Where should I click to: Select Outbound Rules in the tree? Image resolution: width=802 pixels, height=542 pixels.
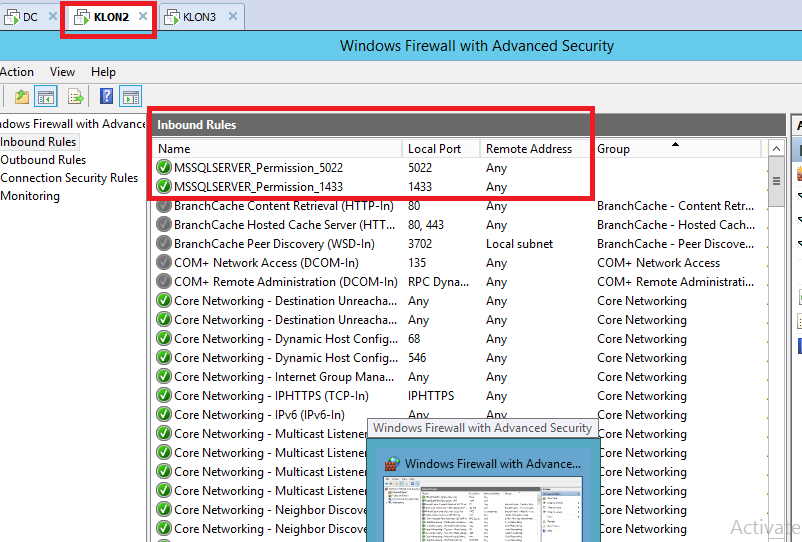[x=43, y=160]
